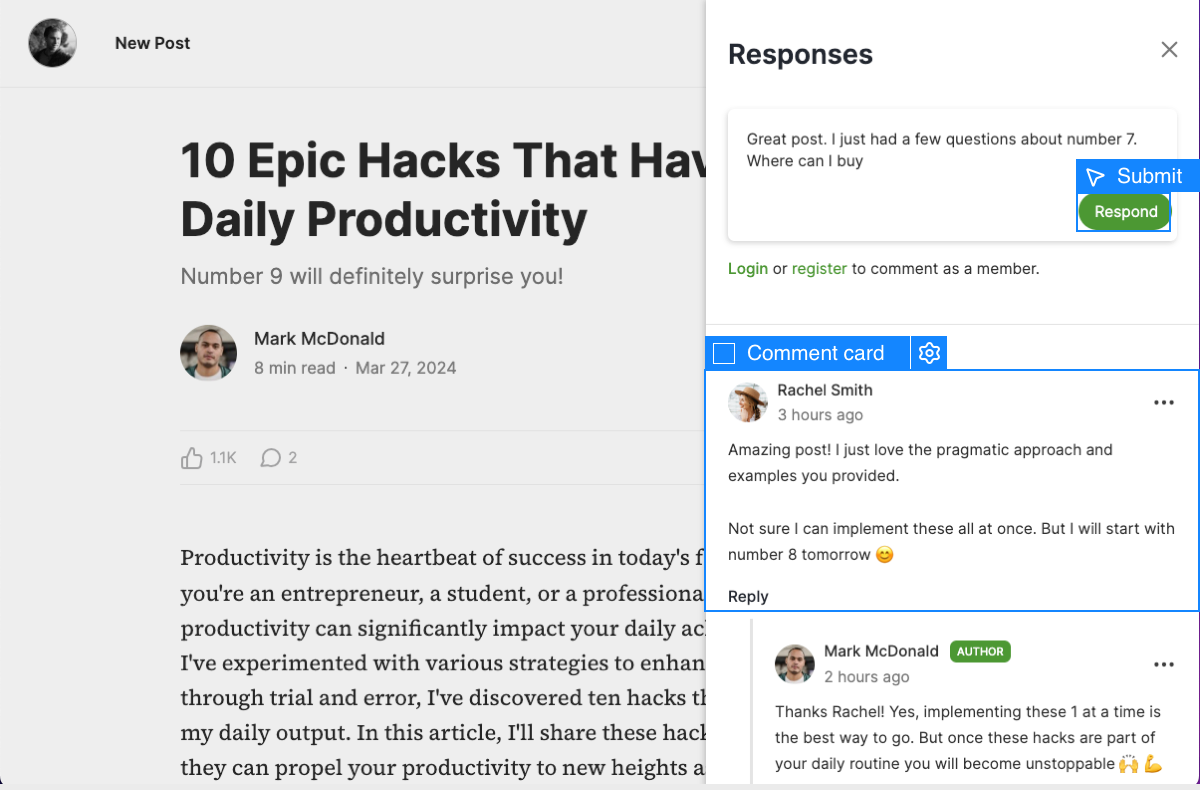Click the profile avatar in the top-left header
Screen dimensions: 1200x790
pyautogui.click(x=53, y=43)
